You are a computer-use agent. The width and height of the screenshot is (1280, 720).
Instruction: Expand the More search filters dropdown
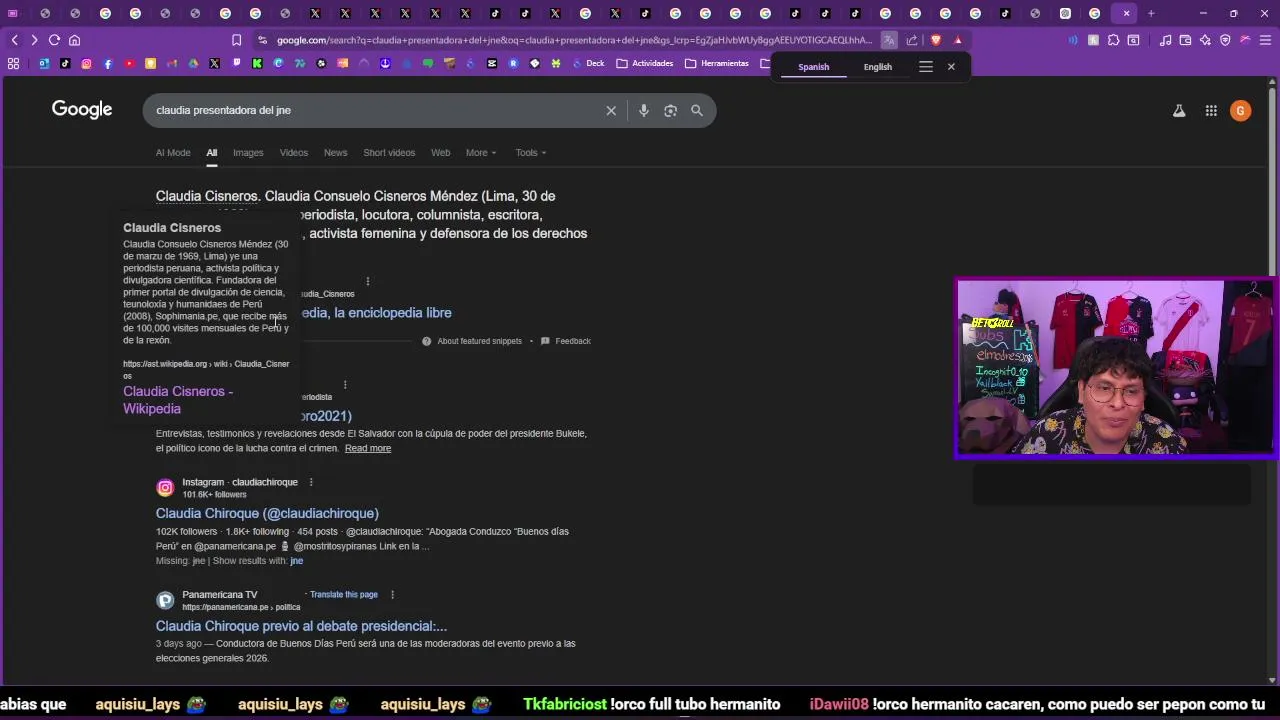pos(481,153)
